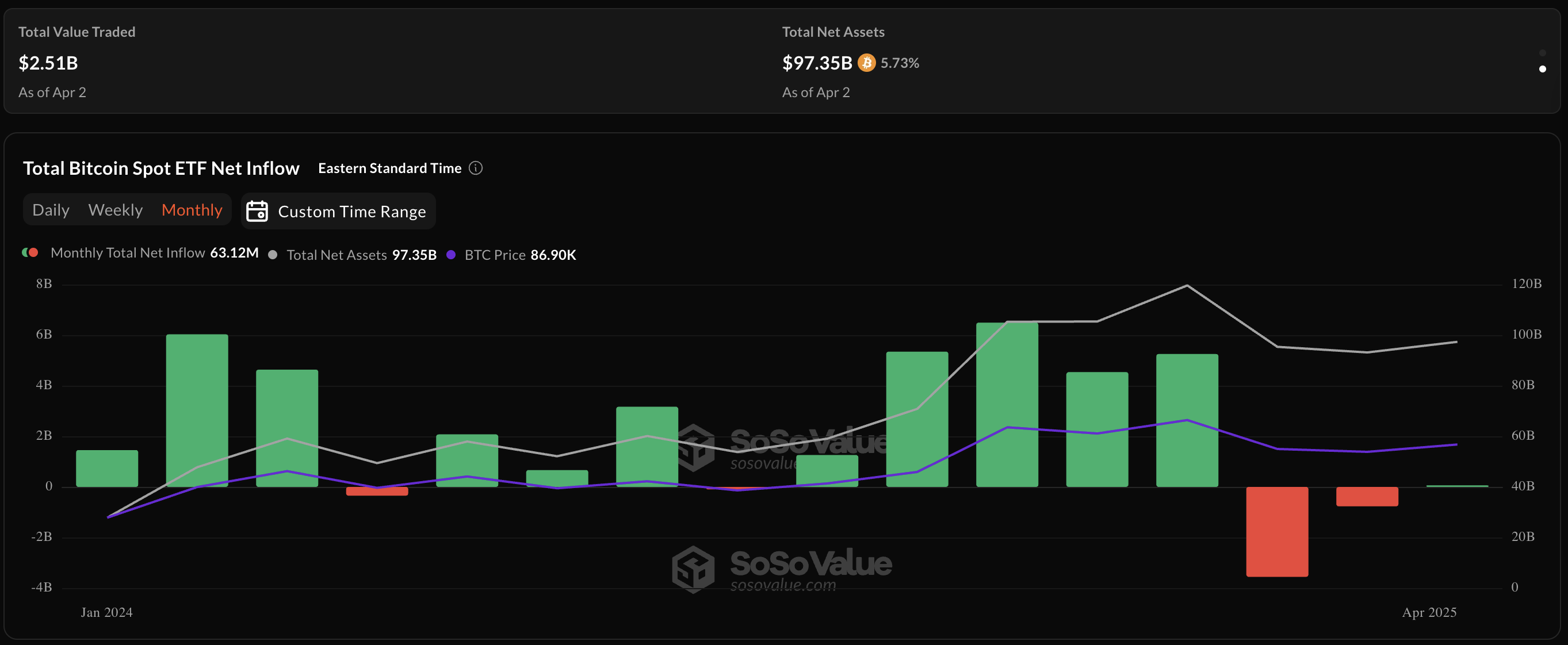Click the dim upper carousel dot
Image resolution: width=1568 pixels, height=645 pixels.
(x=1542, y=53)
